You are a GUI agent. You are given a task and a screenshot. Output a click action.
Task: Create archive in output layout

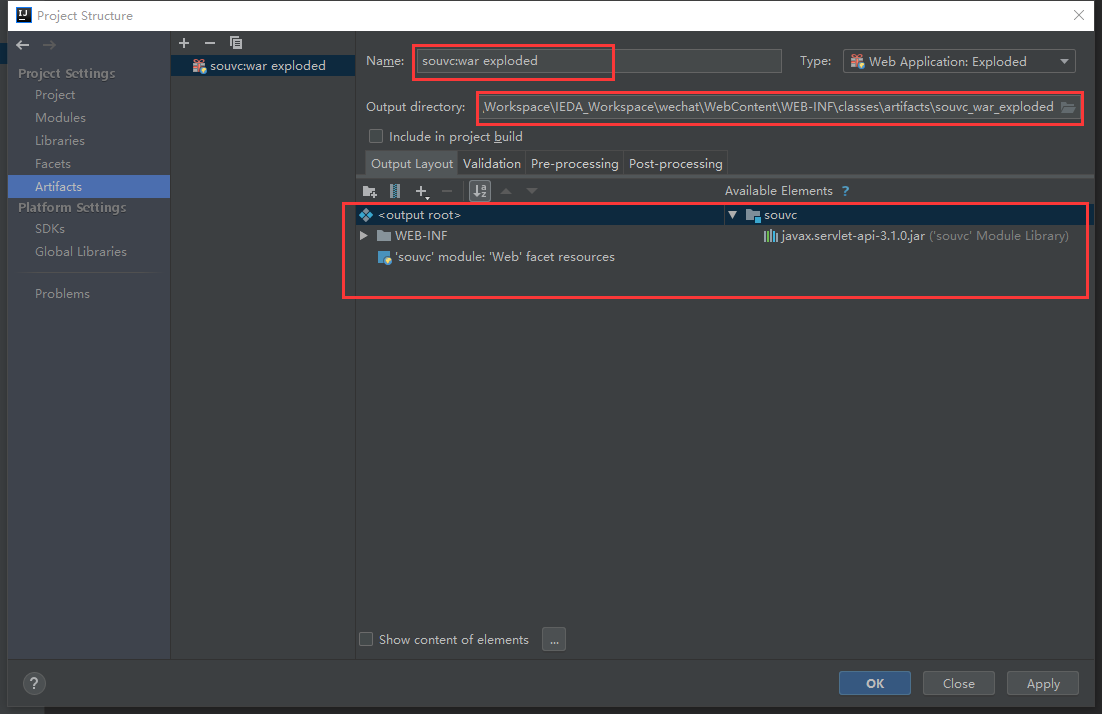click(x=395, y=191)
